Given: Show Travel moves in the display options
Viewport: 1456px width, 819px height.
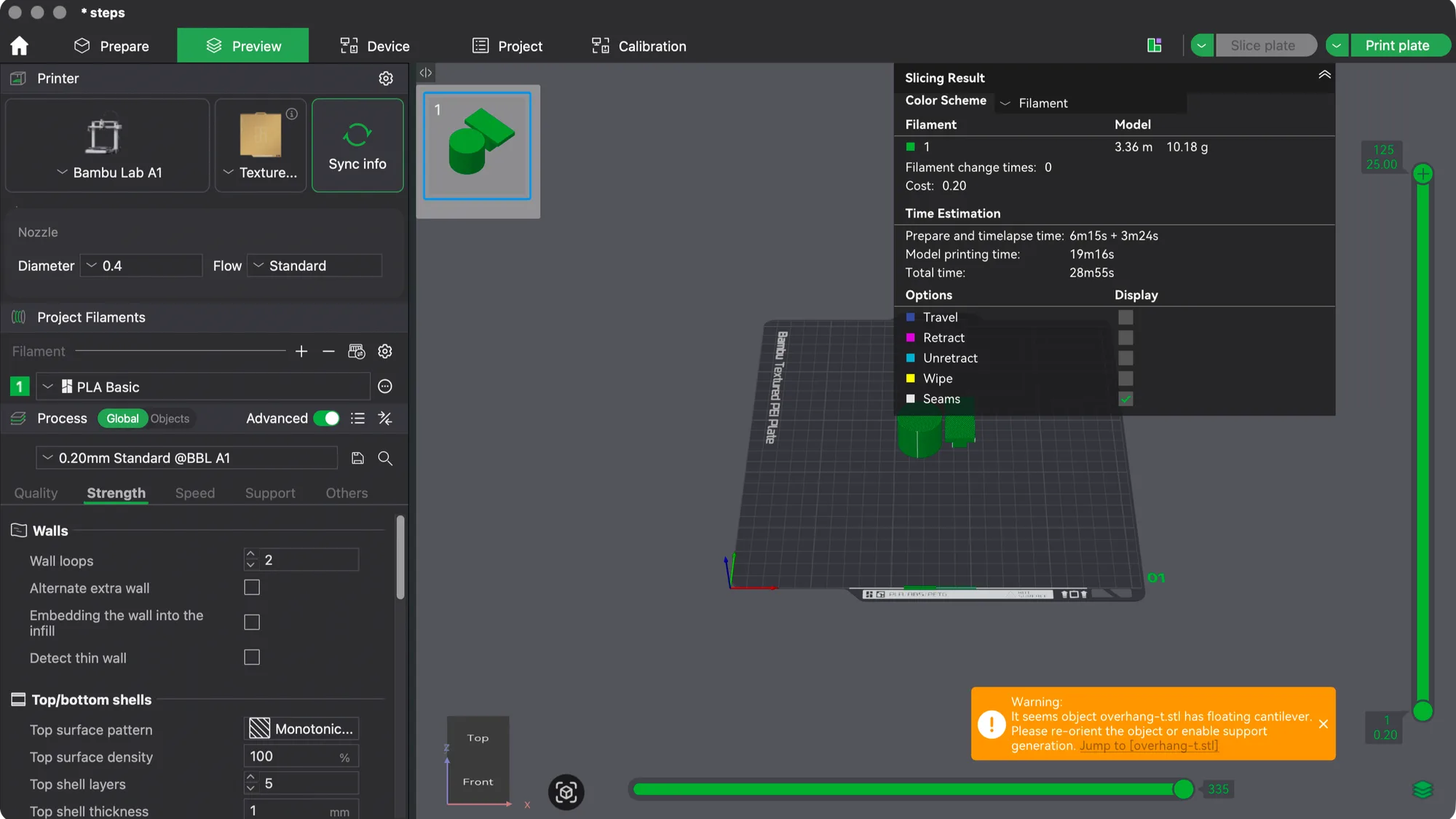Looking at the screenshot, I should point(1125,317).
